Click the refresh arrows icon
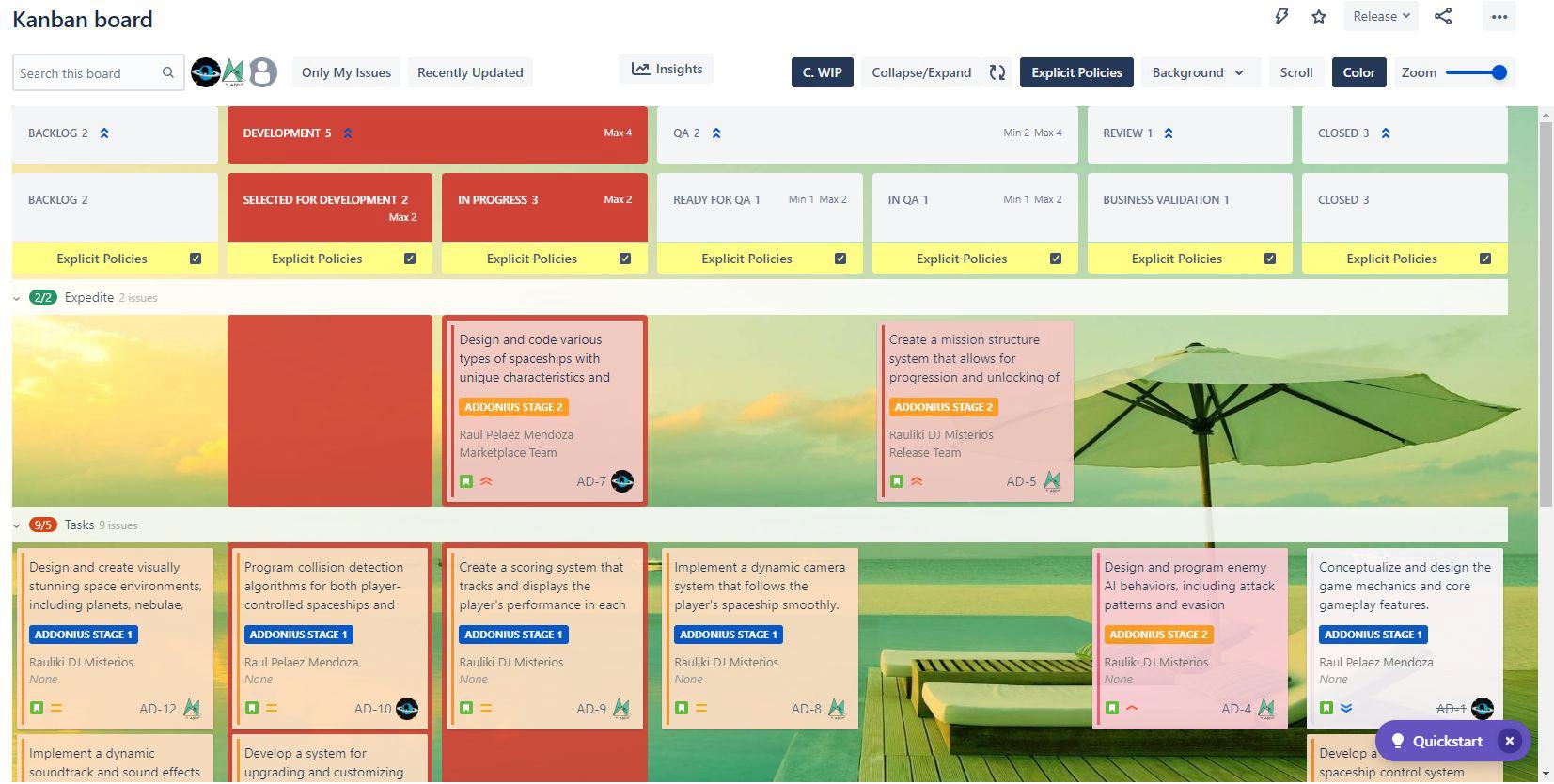The width and height of the screenshot is (1554, 784). click(x=997, y=72)
